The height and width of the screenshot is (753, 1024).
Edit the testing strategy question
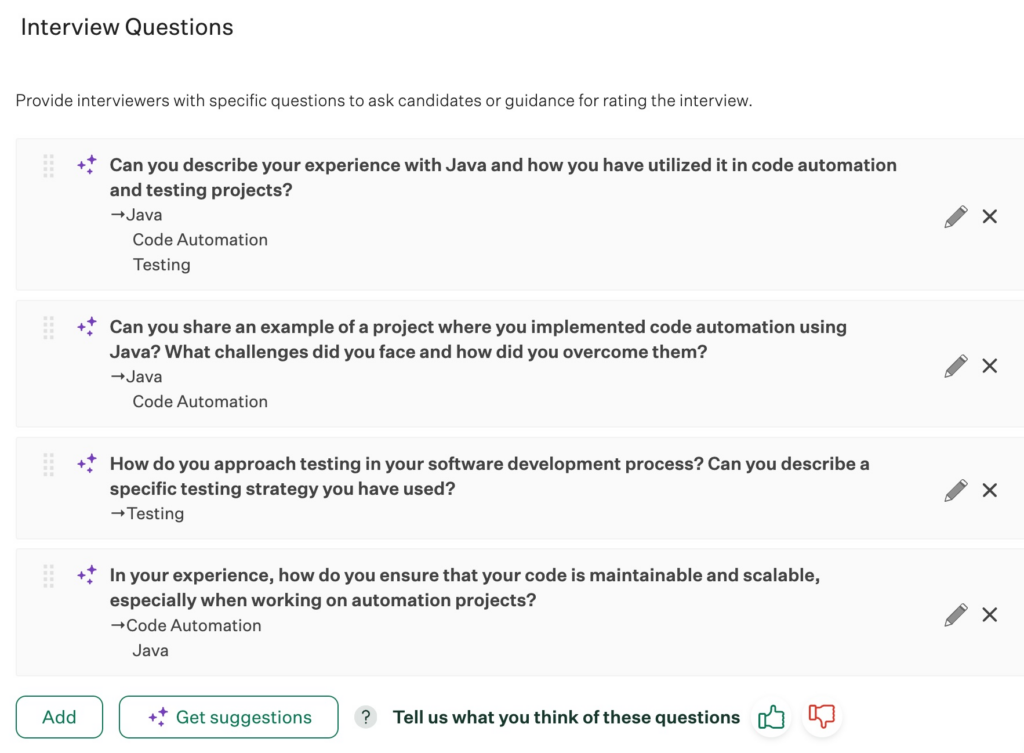955,490
